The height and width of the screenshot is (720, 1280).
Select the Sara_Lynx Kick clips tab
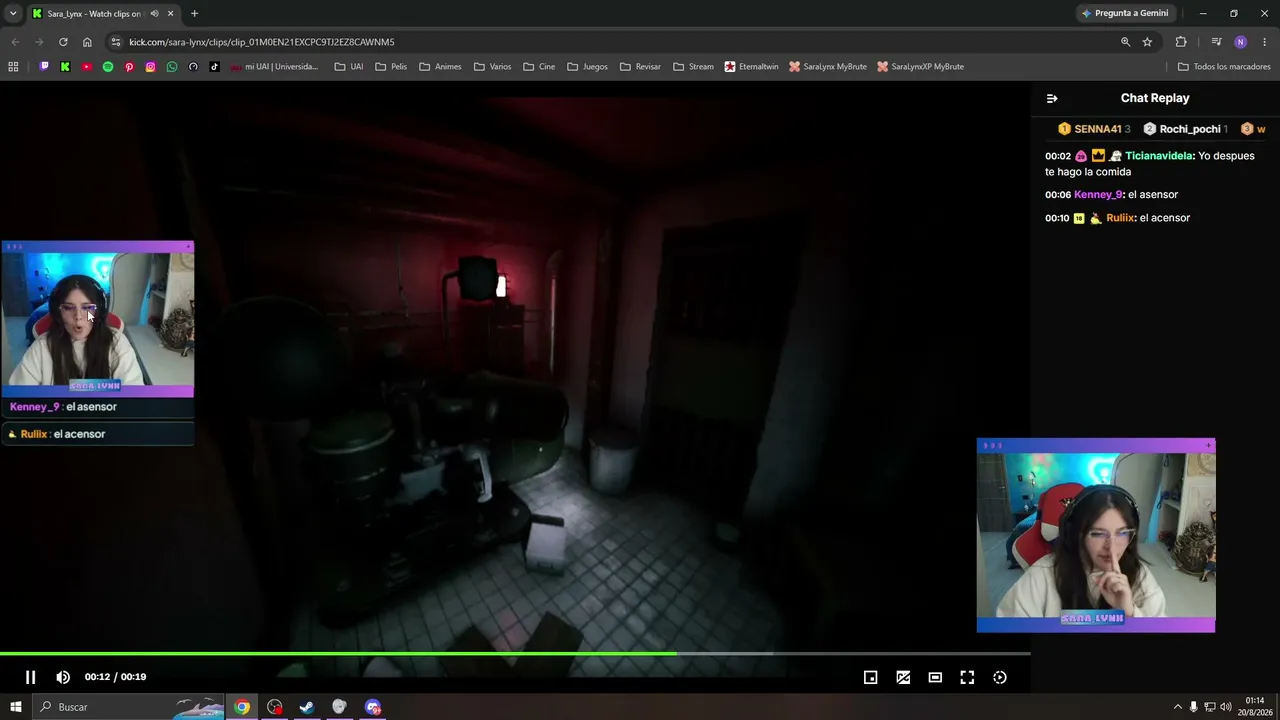click(x=102, y=13)
